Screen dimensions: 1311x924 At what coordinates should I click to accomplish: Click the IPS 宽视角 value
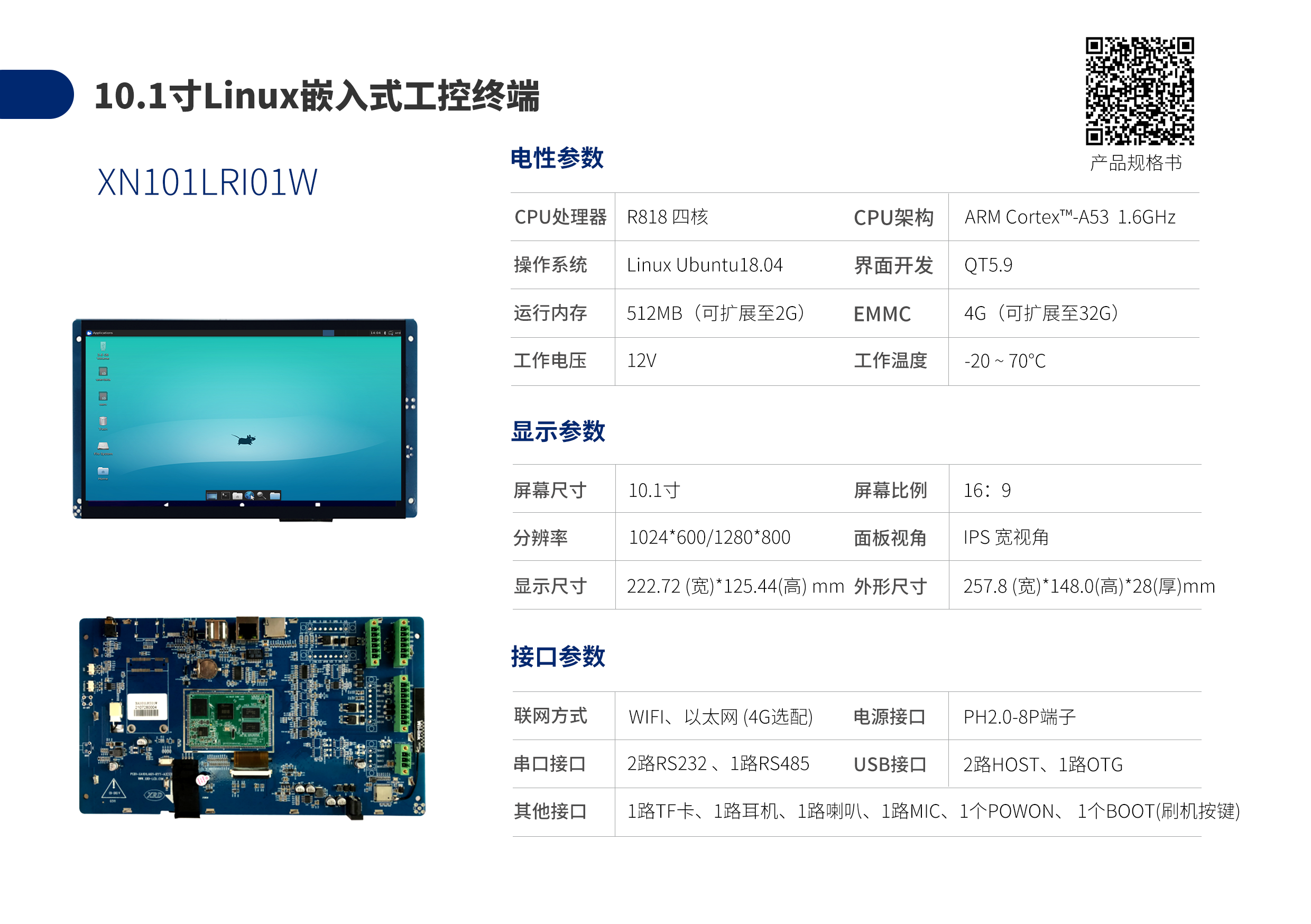1006,538
